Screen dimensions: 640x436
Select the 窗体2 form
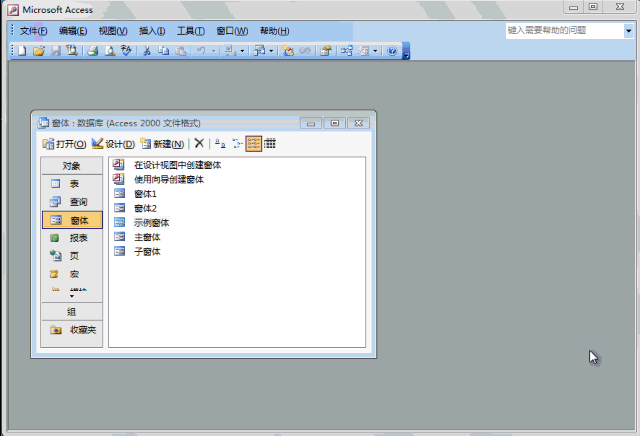135,208
